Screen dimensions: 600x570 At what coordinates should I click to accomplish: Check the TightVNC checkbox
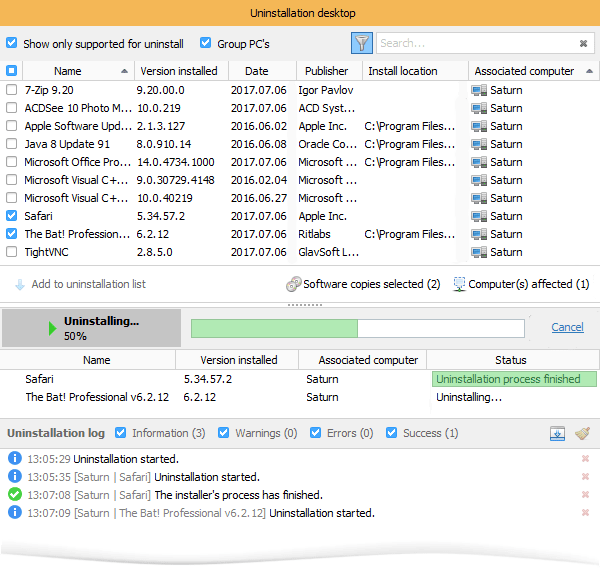tap(11, 252)
